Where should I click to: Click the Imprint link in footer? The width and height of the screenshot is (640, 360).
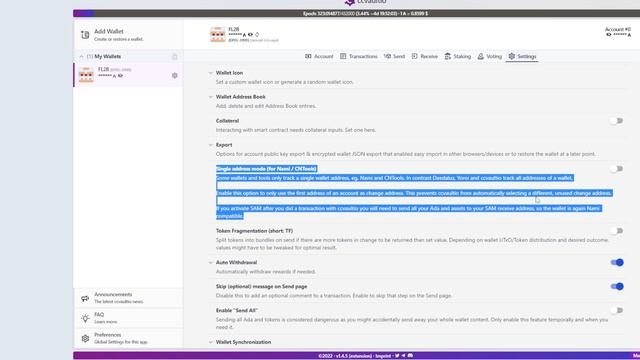pyautogui.click(x=383, y=356)
